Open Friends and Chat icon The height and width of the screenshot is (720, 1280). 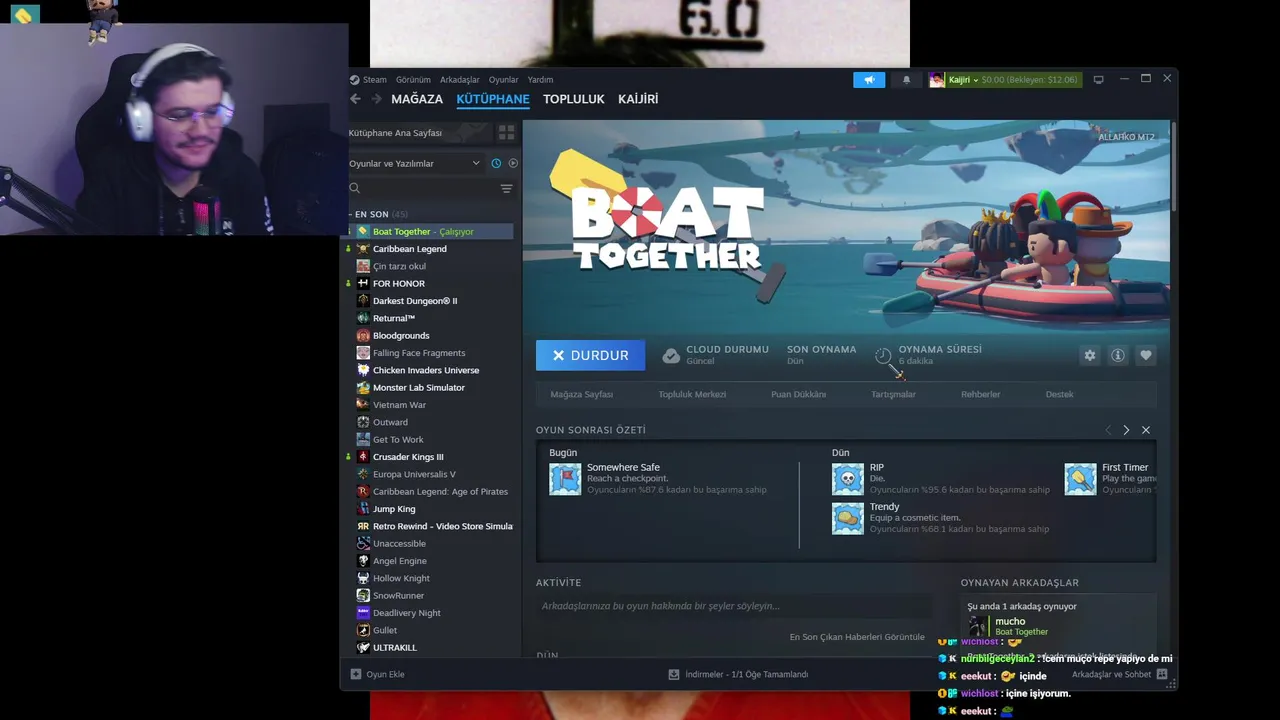pyautogui.click(x=1162, y=674)
